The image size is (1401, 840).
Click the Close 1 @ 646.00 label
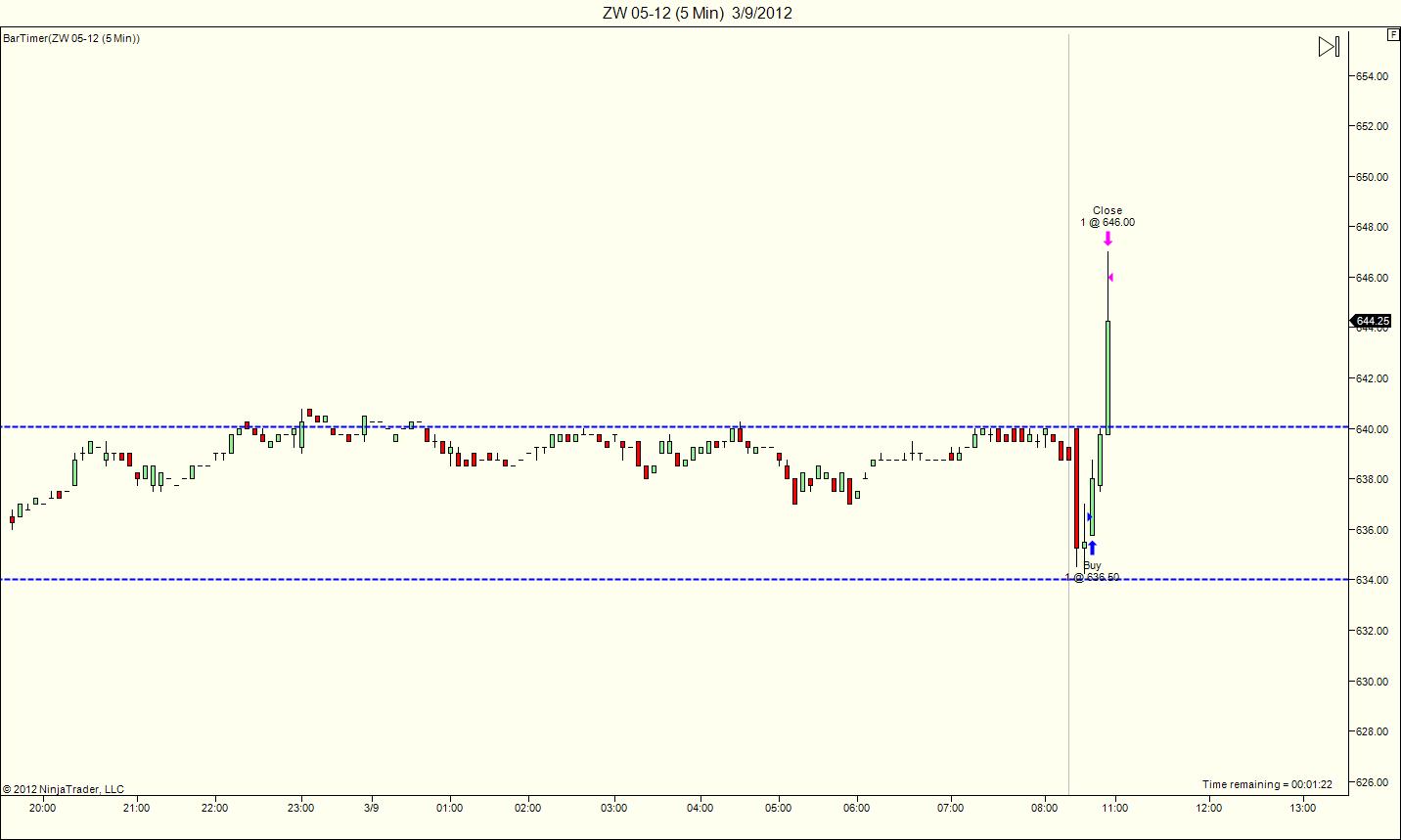[1107, 216]
